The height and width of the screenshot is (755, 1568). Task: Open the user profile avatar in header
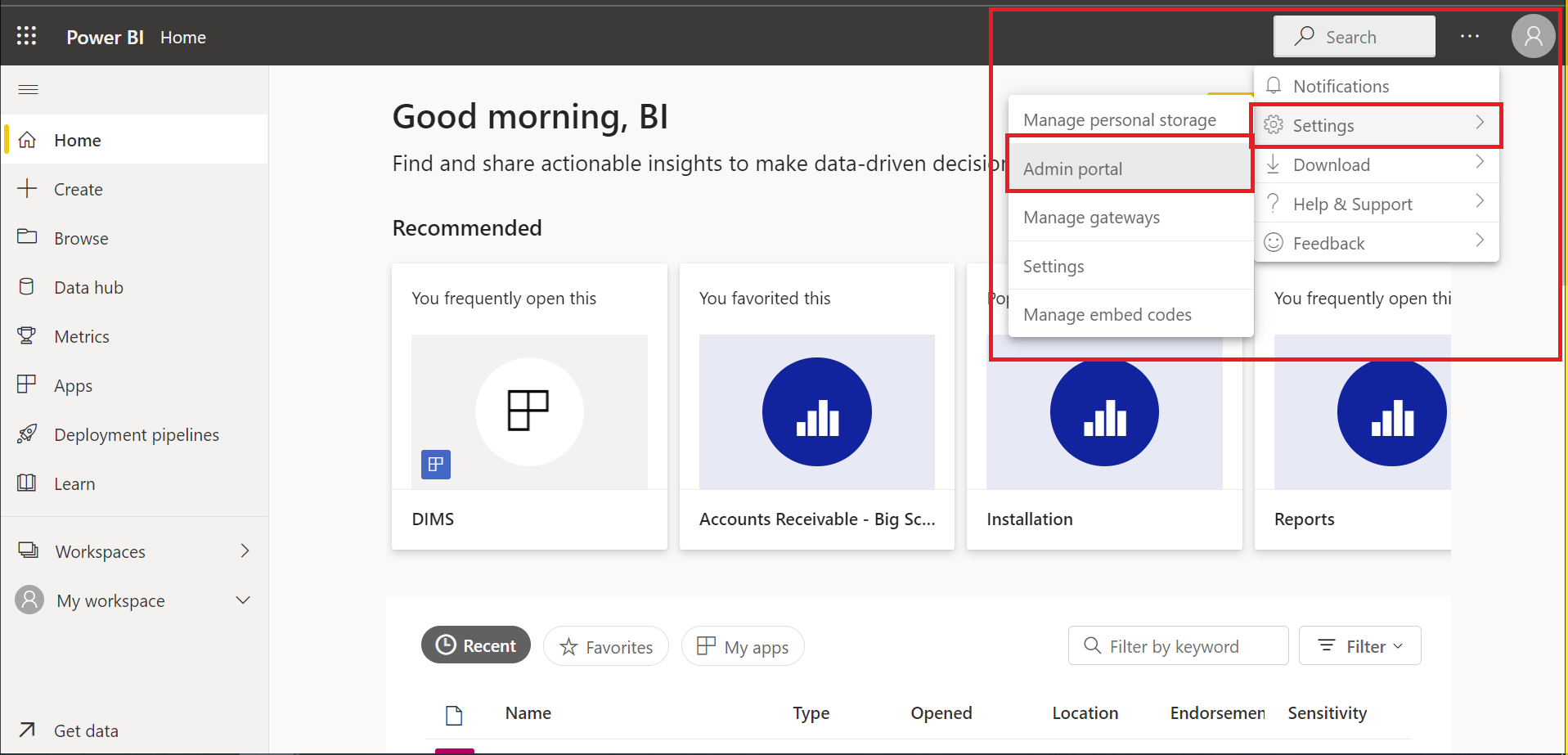pos(1533,36)
